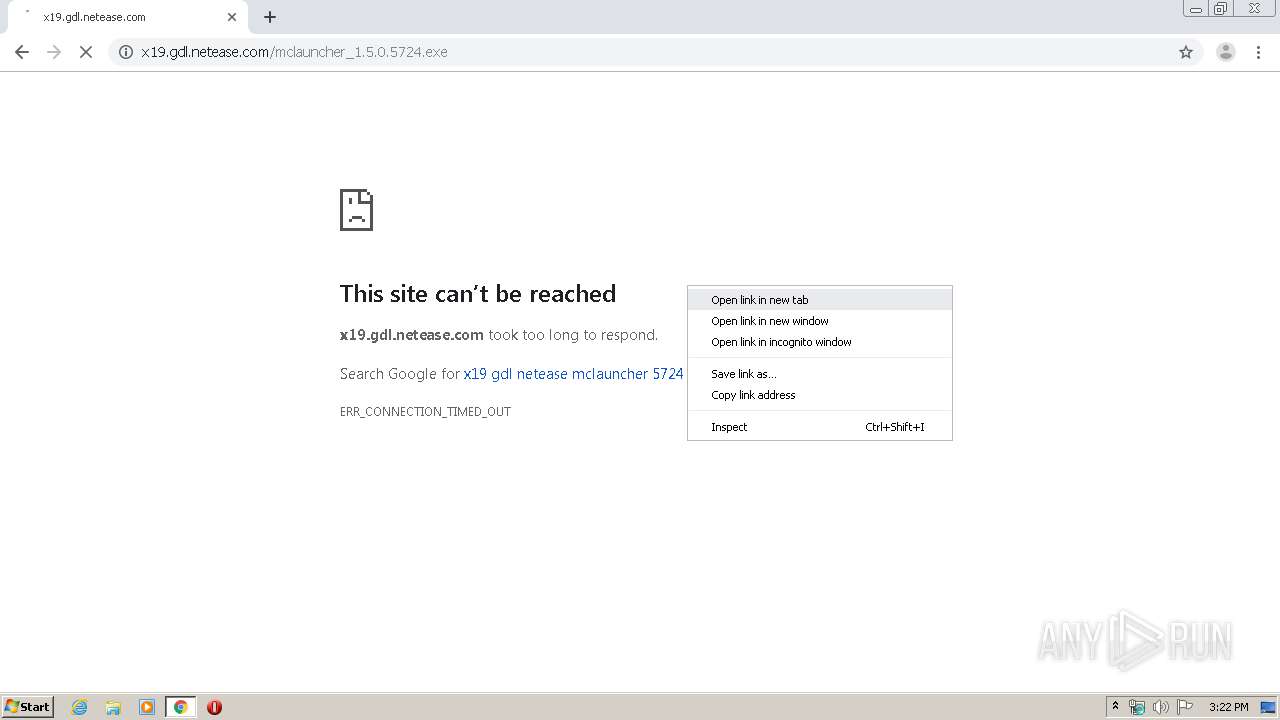
Task: Click the 'This site can't be reached' heading
Action: (x=478, y=294)
